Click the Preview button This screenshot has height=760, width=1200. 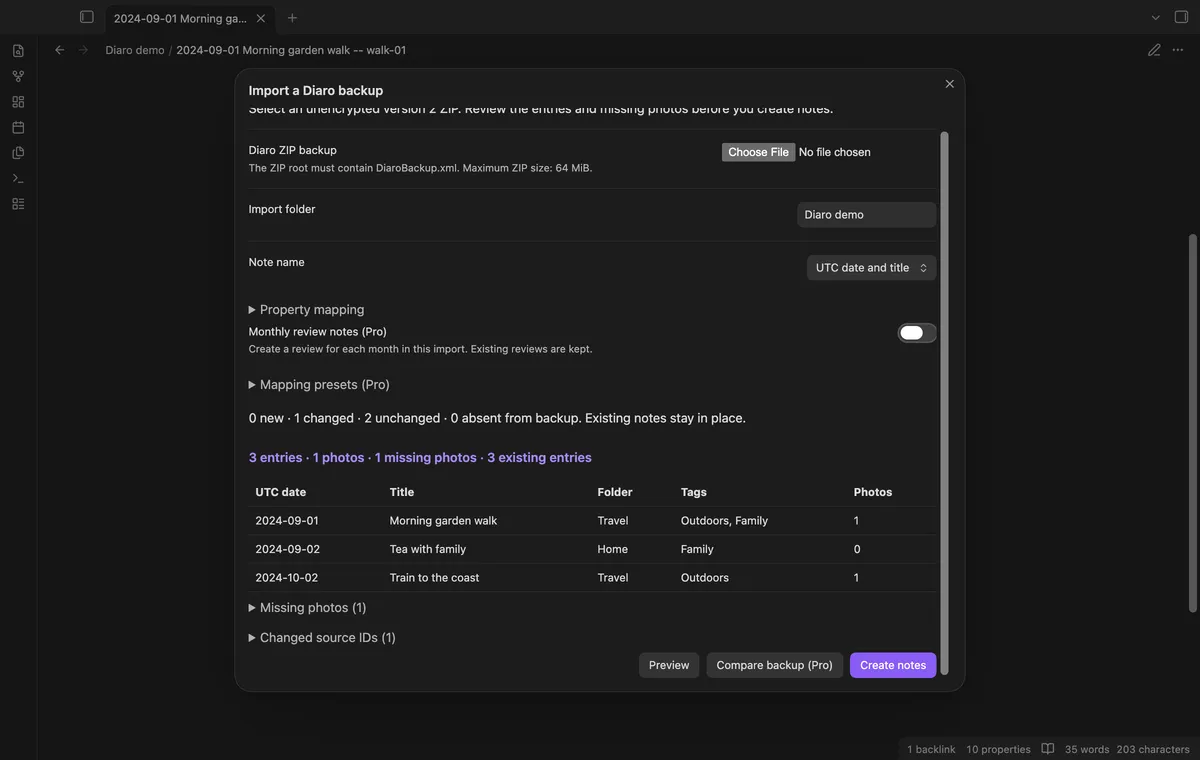[x=669, y=665]
